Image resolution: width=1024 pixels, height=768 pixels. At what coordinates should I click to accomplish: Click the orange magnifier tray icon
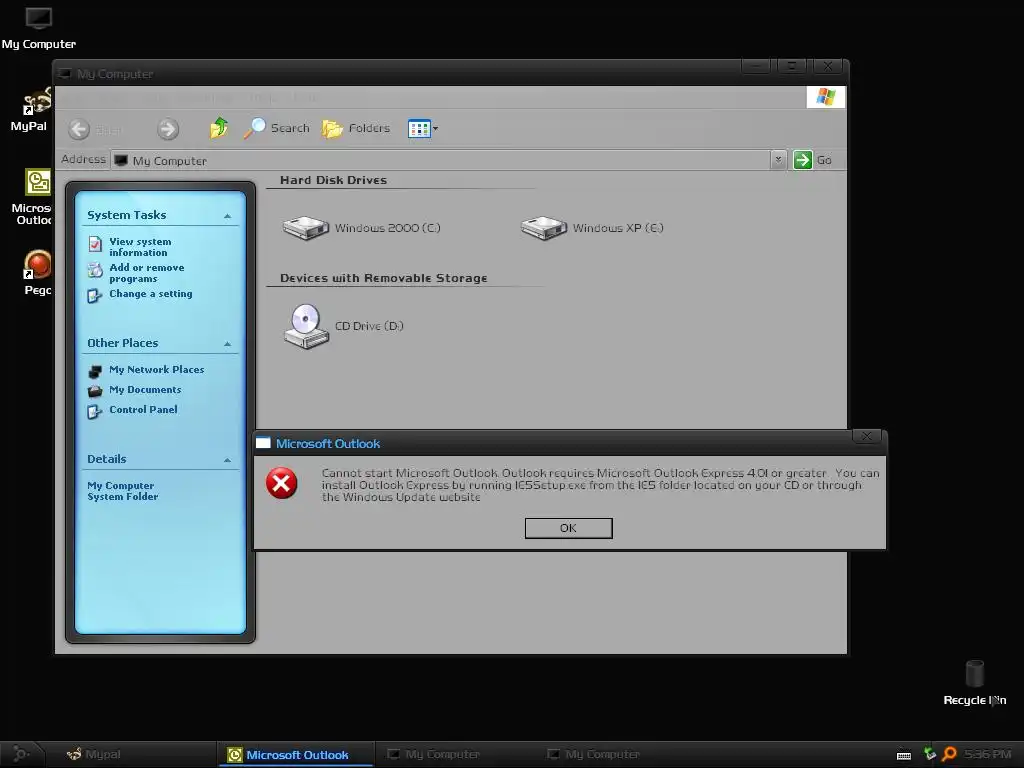[x=949, y=754]
